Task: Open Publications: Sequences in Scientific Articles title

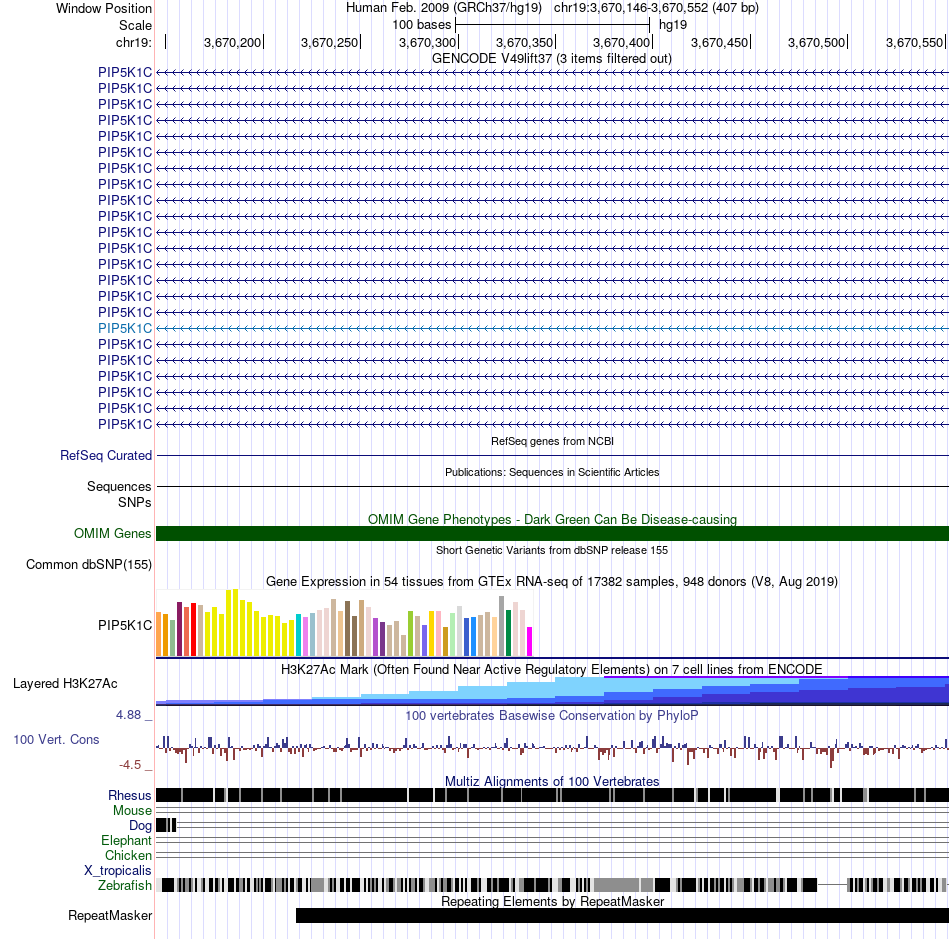Action: pos(552,472)
